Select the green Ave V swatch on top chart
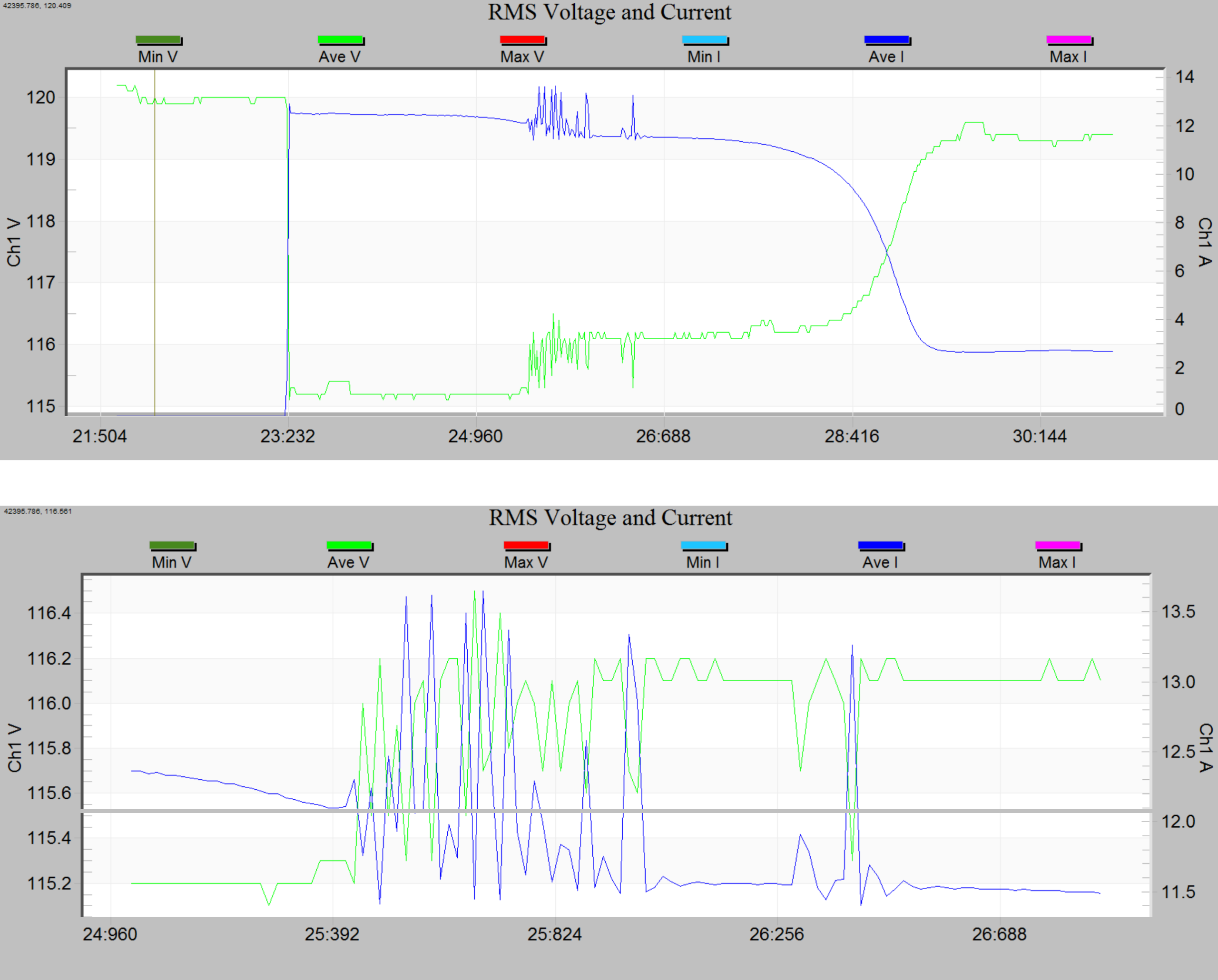Viewport: 1218px width, 980px height. [x=341, y=39]
